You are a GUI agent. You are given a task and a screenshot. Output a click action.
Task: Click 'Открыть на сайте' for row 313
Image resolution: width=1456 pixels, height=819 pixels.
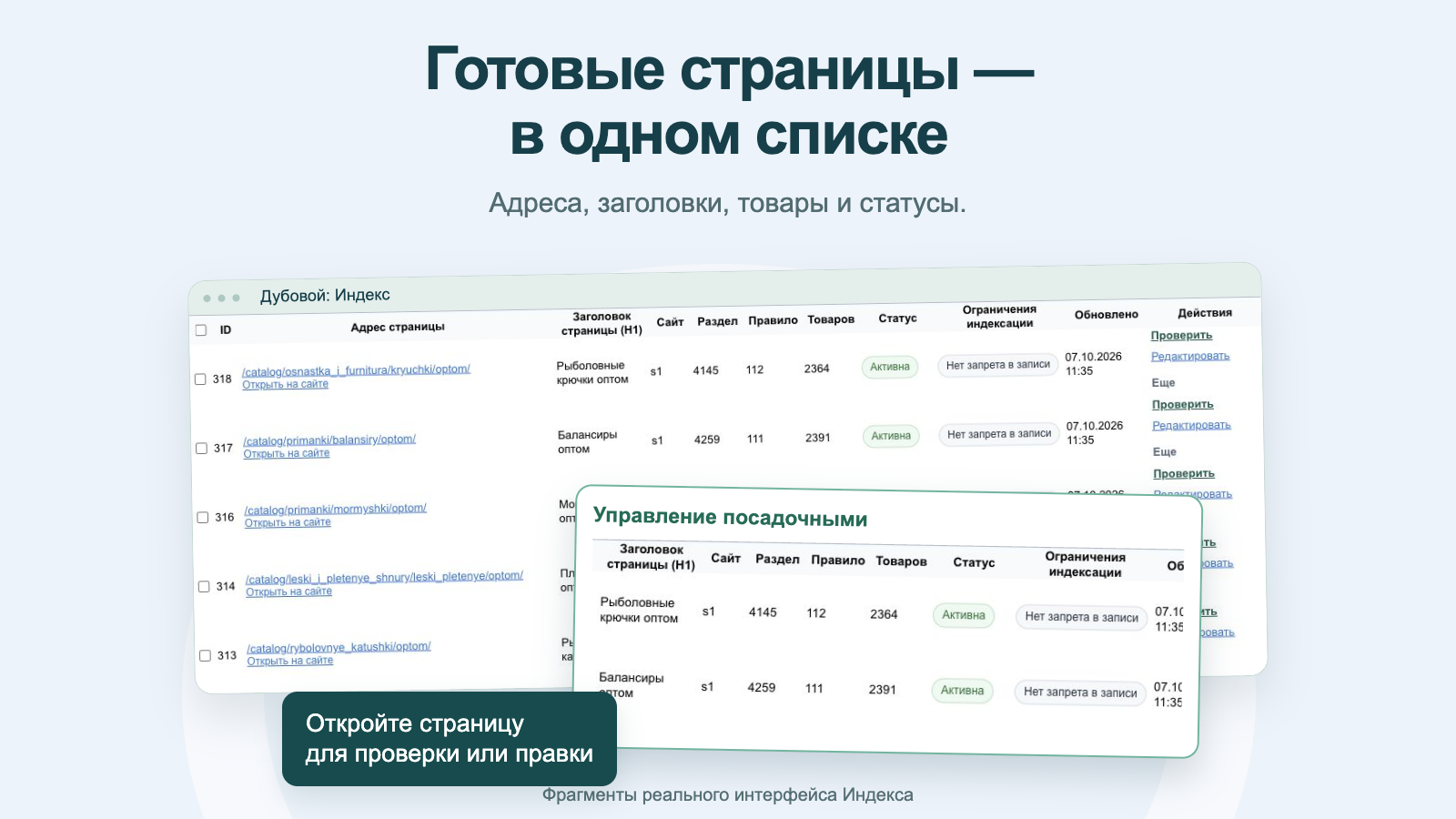[x=289, y=661]
